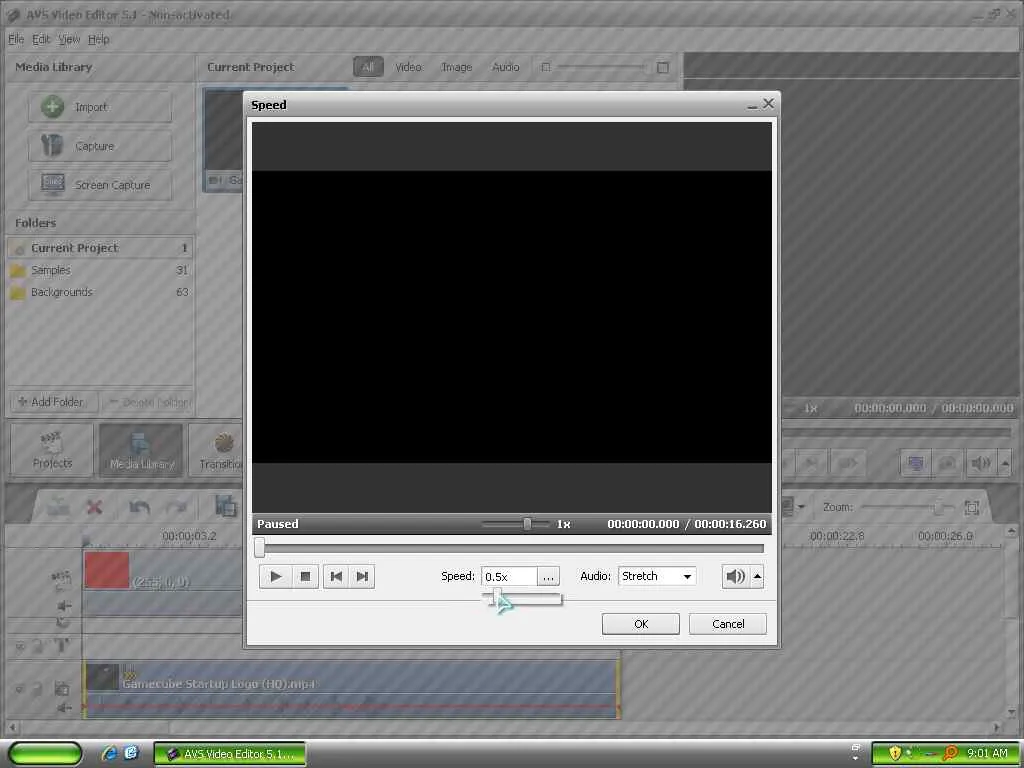The width and height of the screenshot is (1024, 768).
Task: Click the timeline Zoom slider handle
Action: 938,507
